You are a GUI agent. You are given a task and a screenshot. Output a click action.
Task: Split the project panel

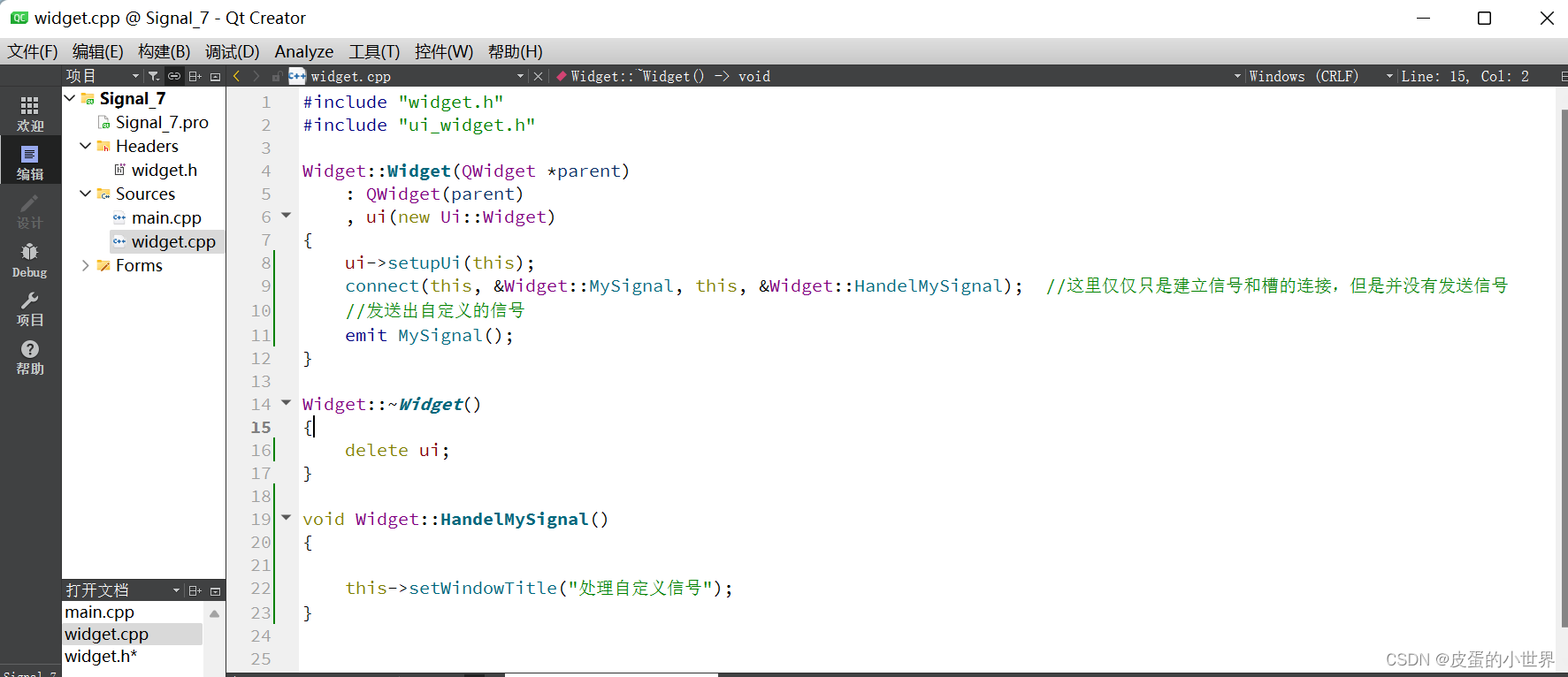click(x=195, y=76)
